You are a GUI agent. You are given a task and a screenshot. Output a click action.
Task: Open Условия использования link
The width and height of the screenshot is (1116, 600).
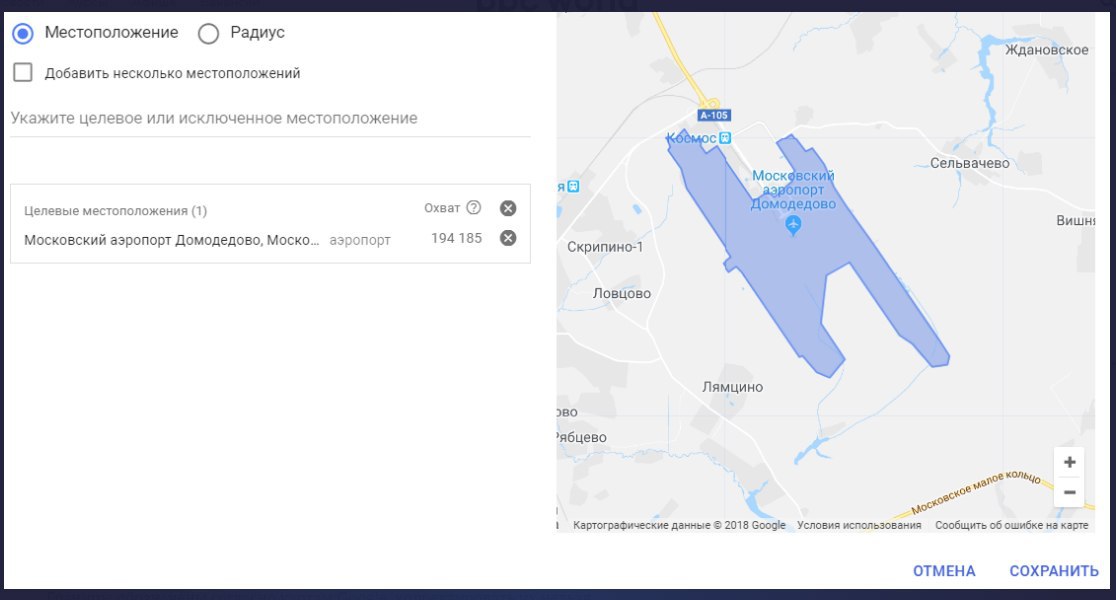coord(859,525)
